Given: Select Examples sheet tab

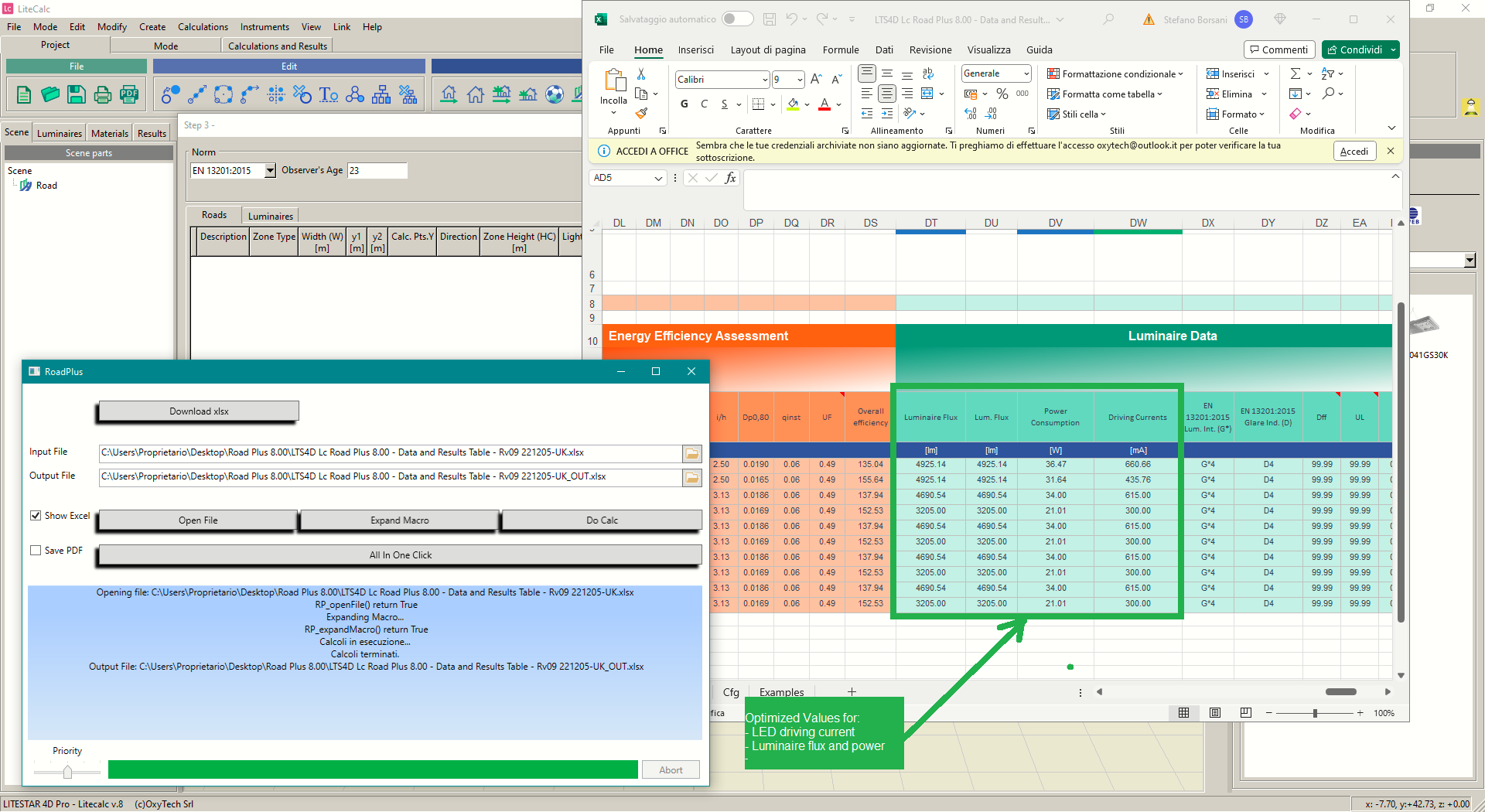Looking at the screenshot, I should click(x=781, y=692).
